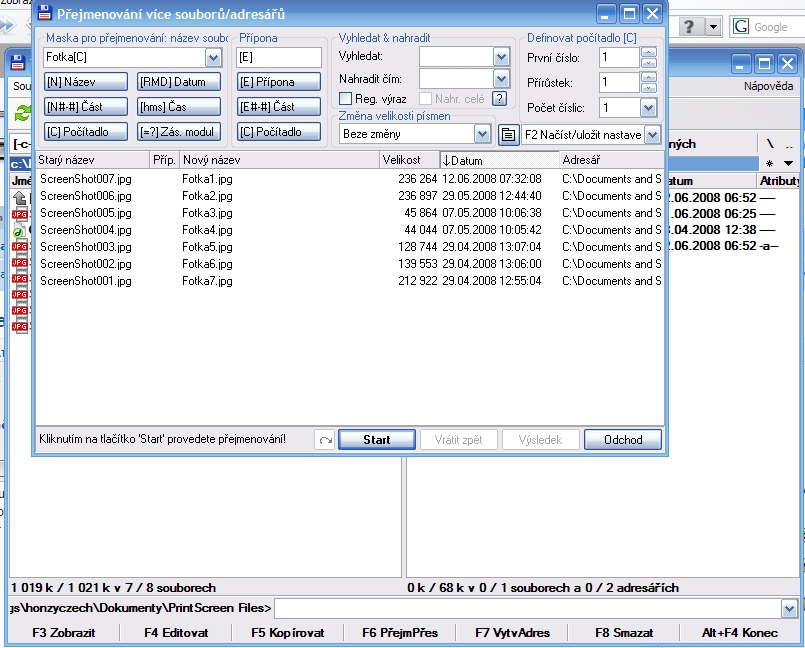Sort by Adresář column header

point(611,160)
